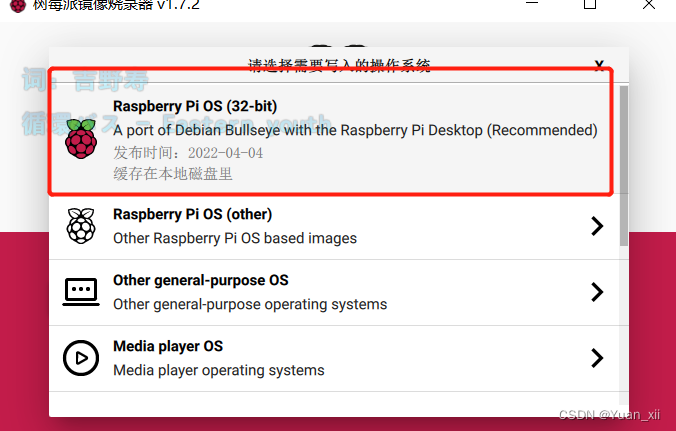The height and width of the screenshot is (431, 676).
Task: Close the Imager window
Action: (648, 4)
